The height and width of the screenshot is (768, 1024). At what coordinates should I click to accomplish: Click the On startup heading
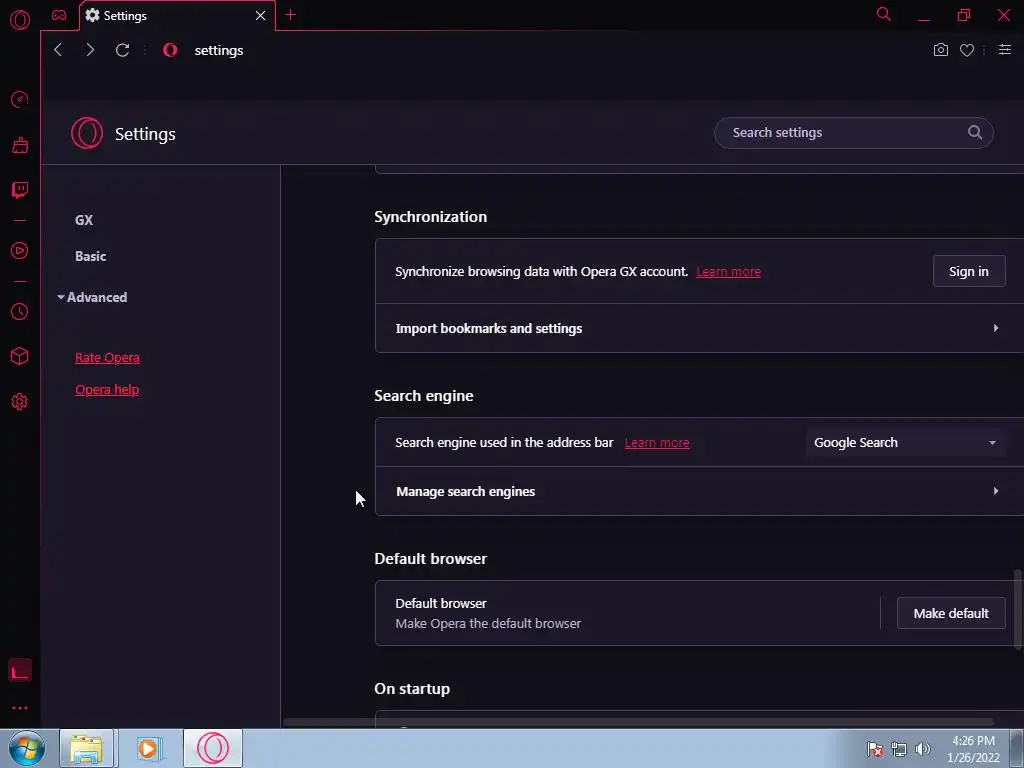coord(412,689)
